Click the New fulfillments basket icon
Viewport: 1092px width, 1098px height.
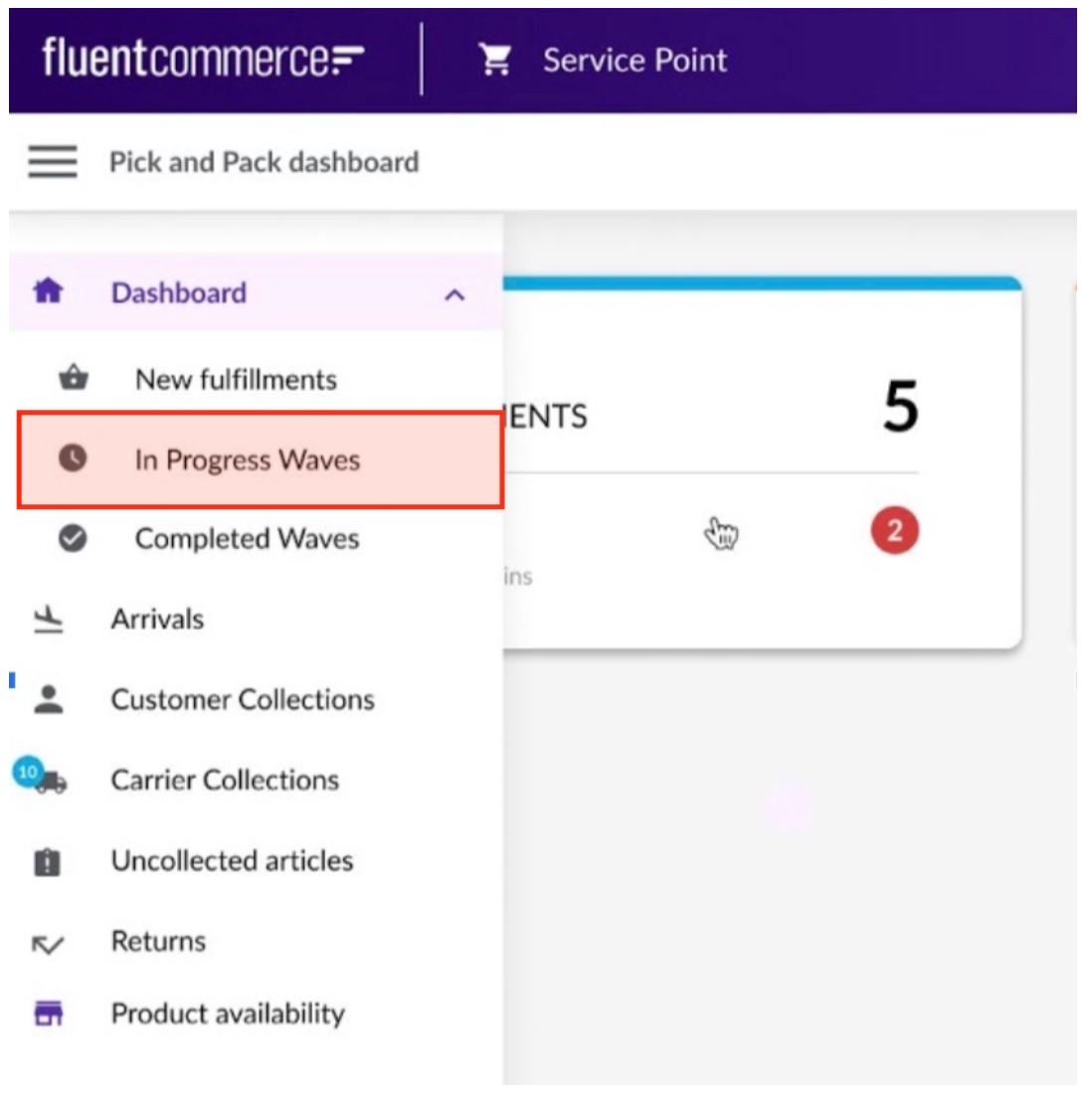(x=74, y=379)
